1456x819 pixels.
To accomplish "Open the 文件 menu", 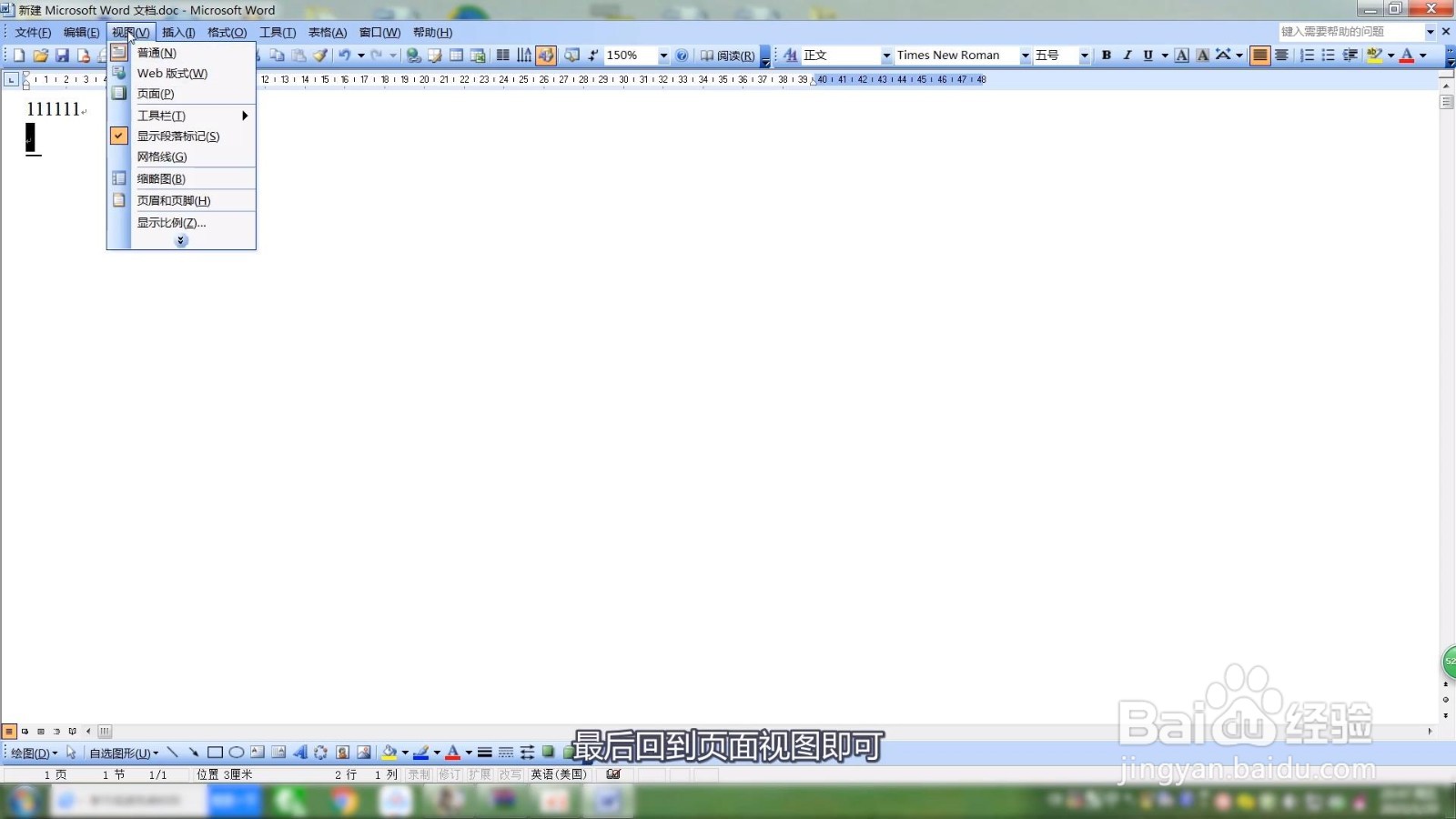I will 33,32.
